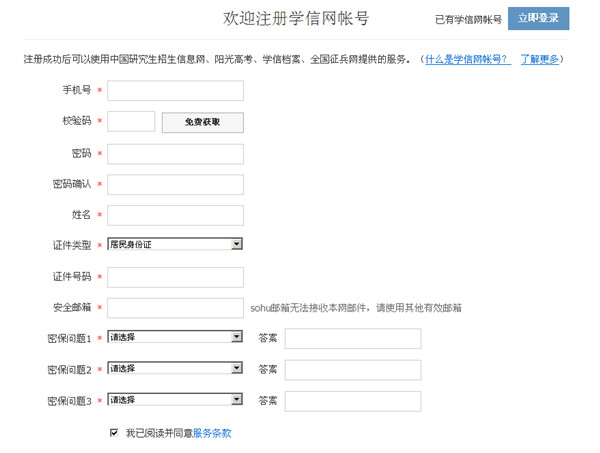Open the 什么是学信网帐号? link
This screenshot has height=453, width=600.
[x=468, y=59]
